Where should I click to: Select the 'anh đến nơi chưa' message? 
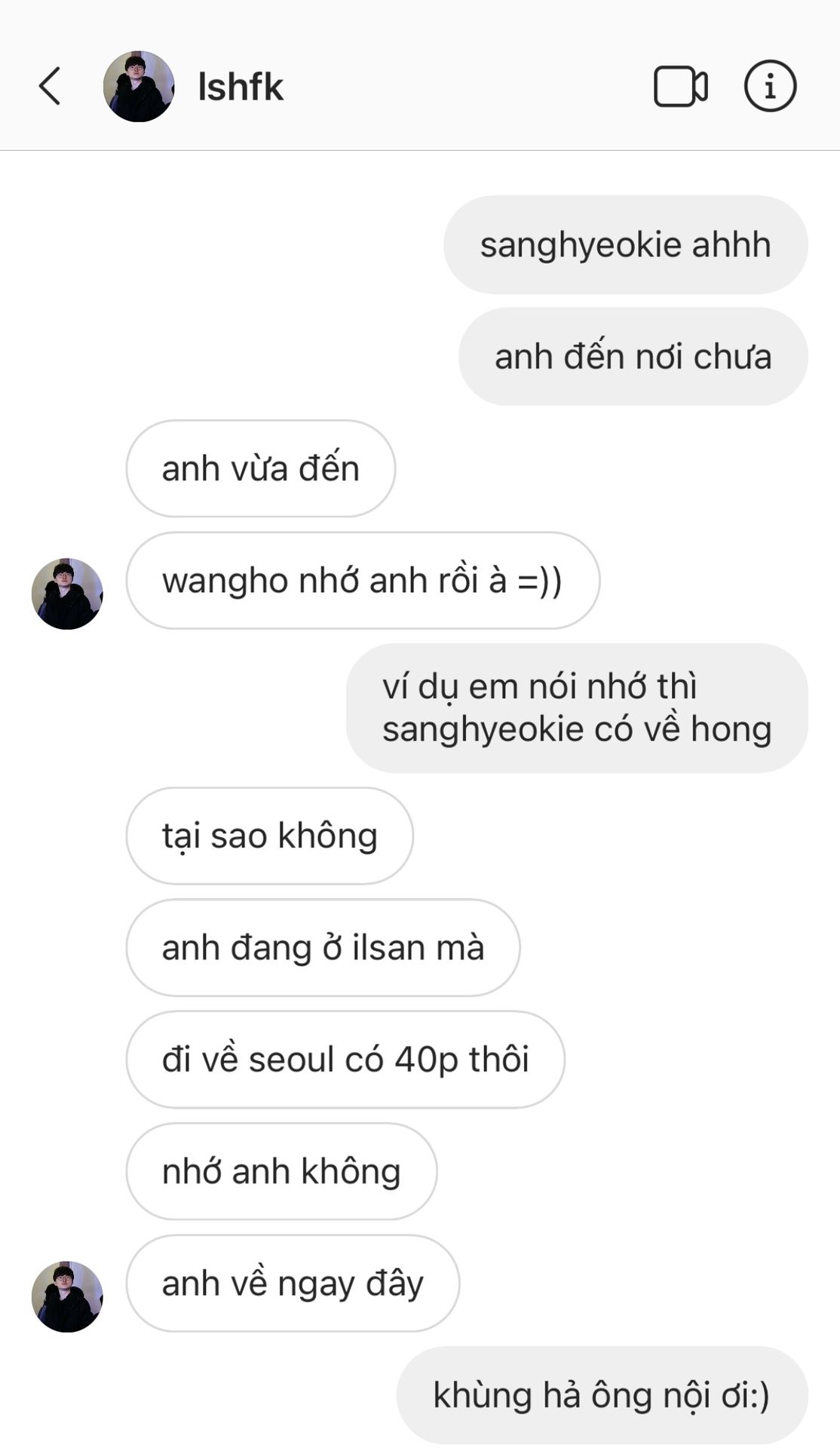(633, 356)
